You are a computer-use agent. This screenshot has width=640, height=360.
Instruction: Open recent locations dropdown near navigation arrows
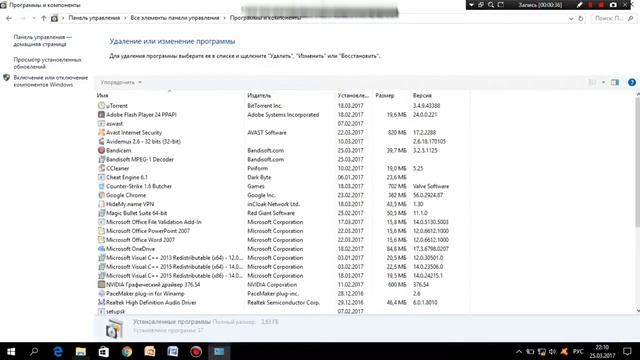coord(34,18)
